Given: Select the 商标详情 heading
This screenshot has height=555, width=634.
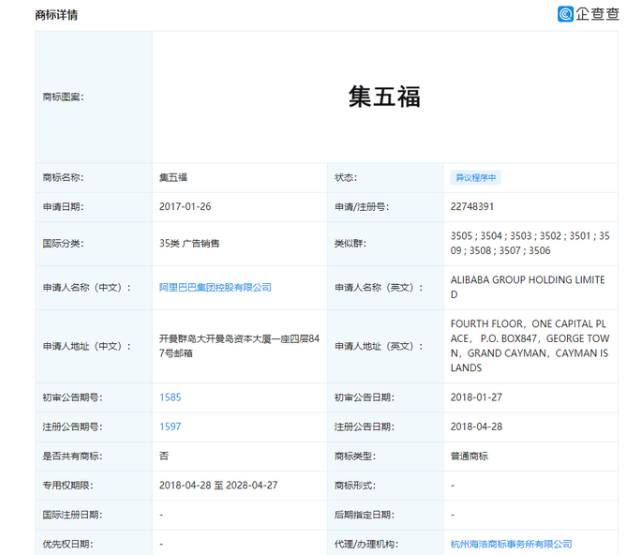Looking at the screenshot, I should (x=56, y=15).
